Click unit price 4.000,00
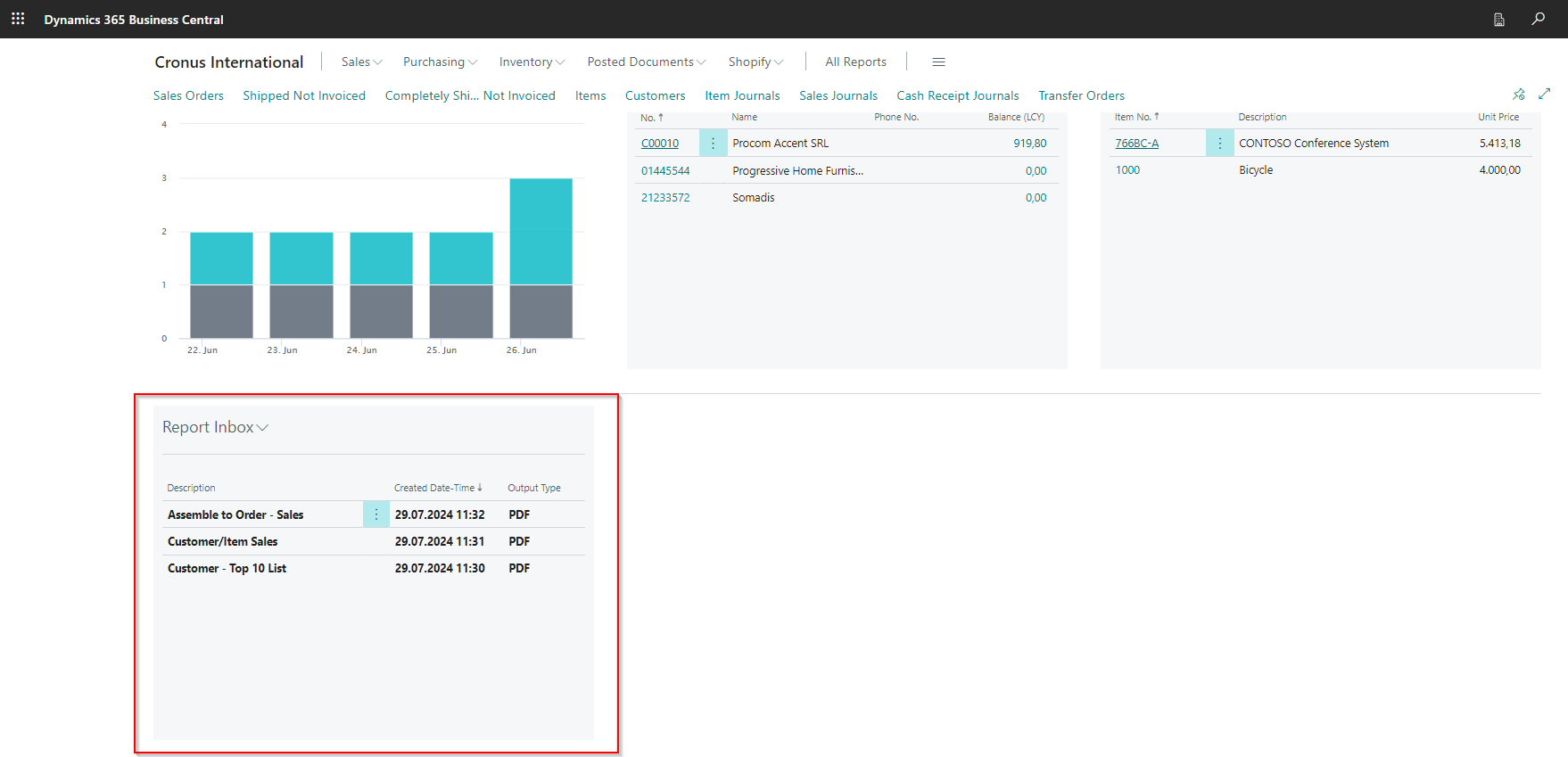This screenshot has width=1568, height=757. point(1500,169)
